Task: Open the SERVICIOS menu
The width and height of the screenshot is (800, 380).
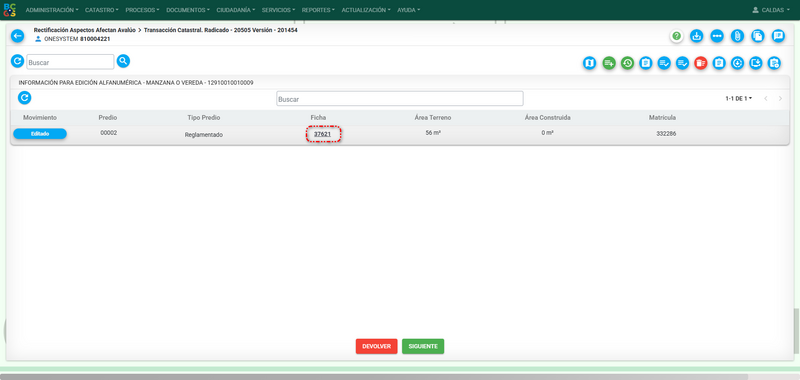Action: point(279,10)
